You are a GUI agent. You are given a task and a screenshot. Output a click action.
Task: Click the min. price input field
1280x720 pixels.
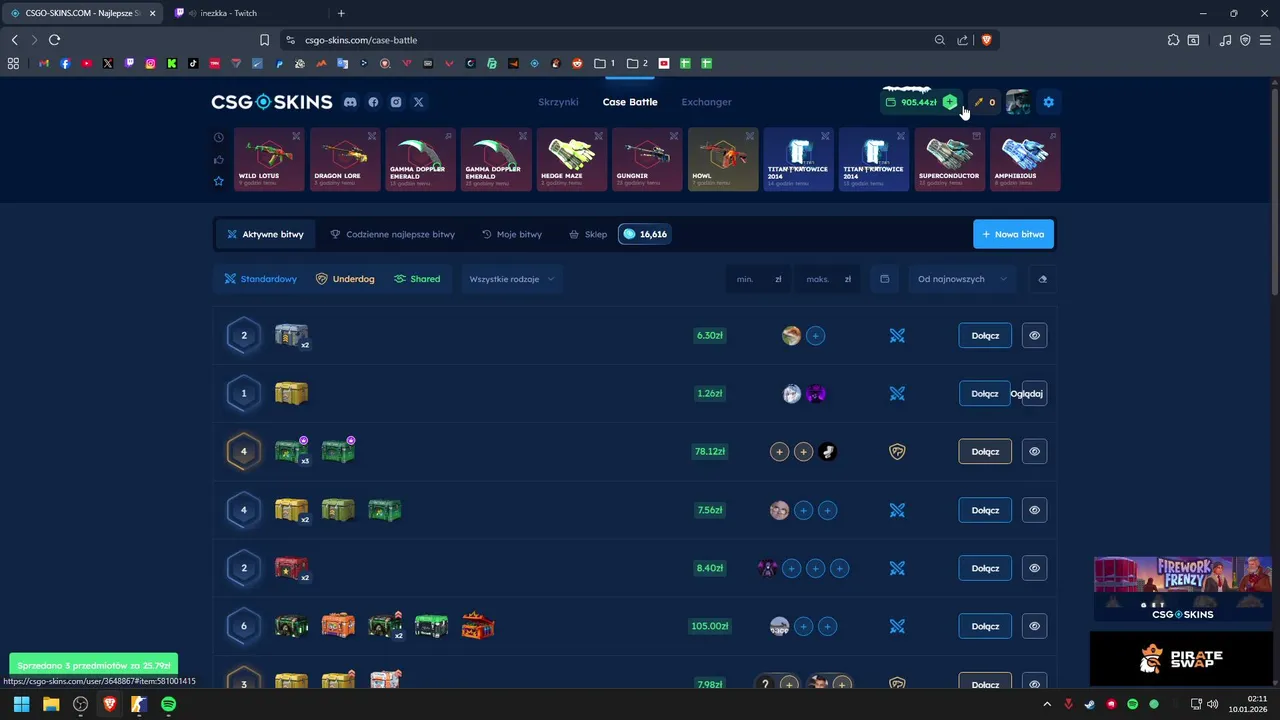(758, 279)
